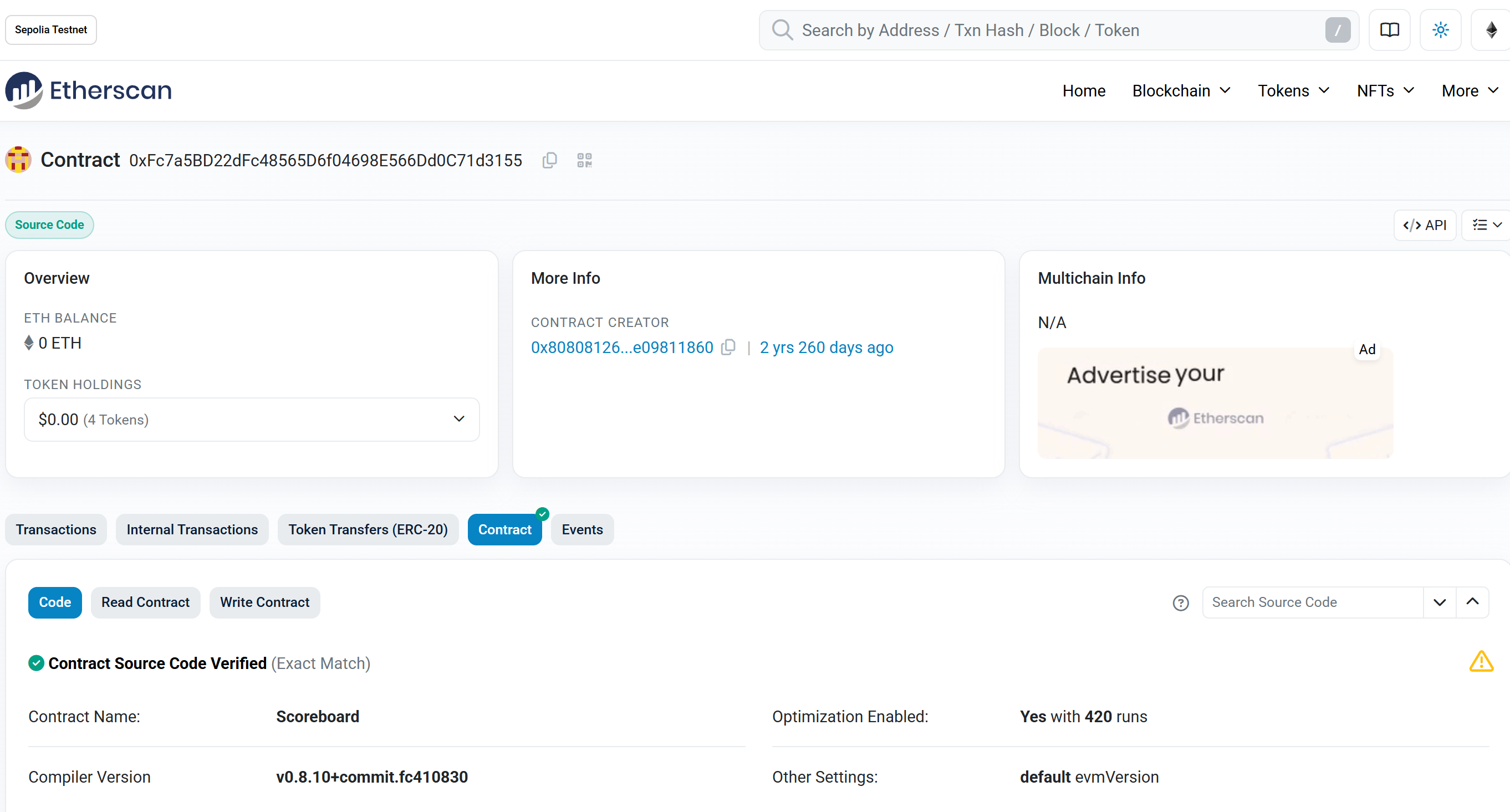Click the source code search help icon
Image resolution: width=1510 pixels, height=812 pixels.
1181,602
